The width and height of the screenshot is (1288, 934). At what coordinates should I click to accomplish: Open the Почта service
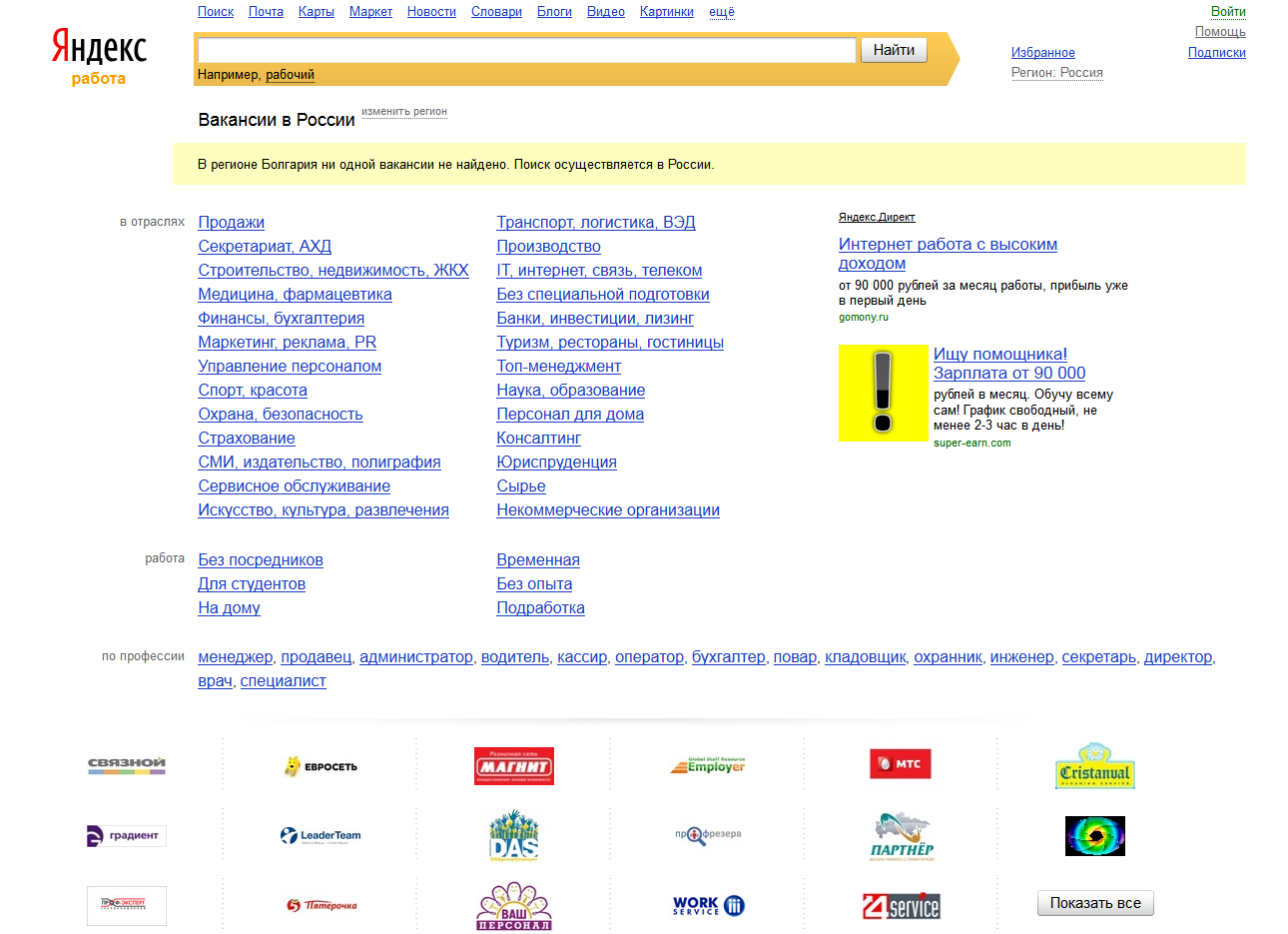coord(266,12)
